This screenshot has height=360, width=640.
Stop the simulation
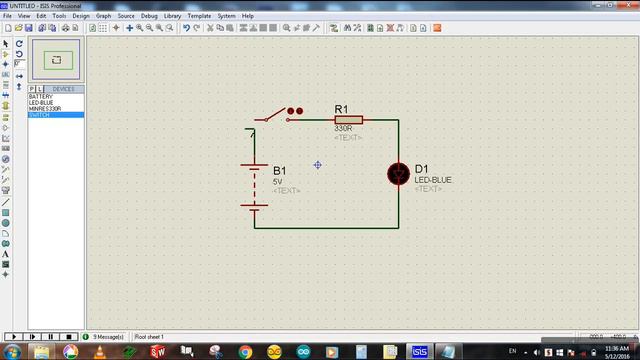[x=69, y=337]
